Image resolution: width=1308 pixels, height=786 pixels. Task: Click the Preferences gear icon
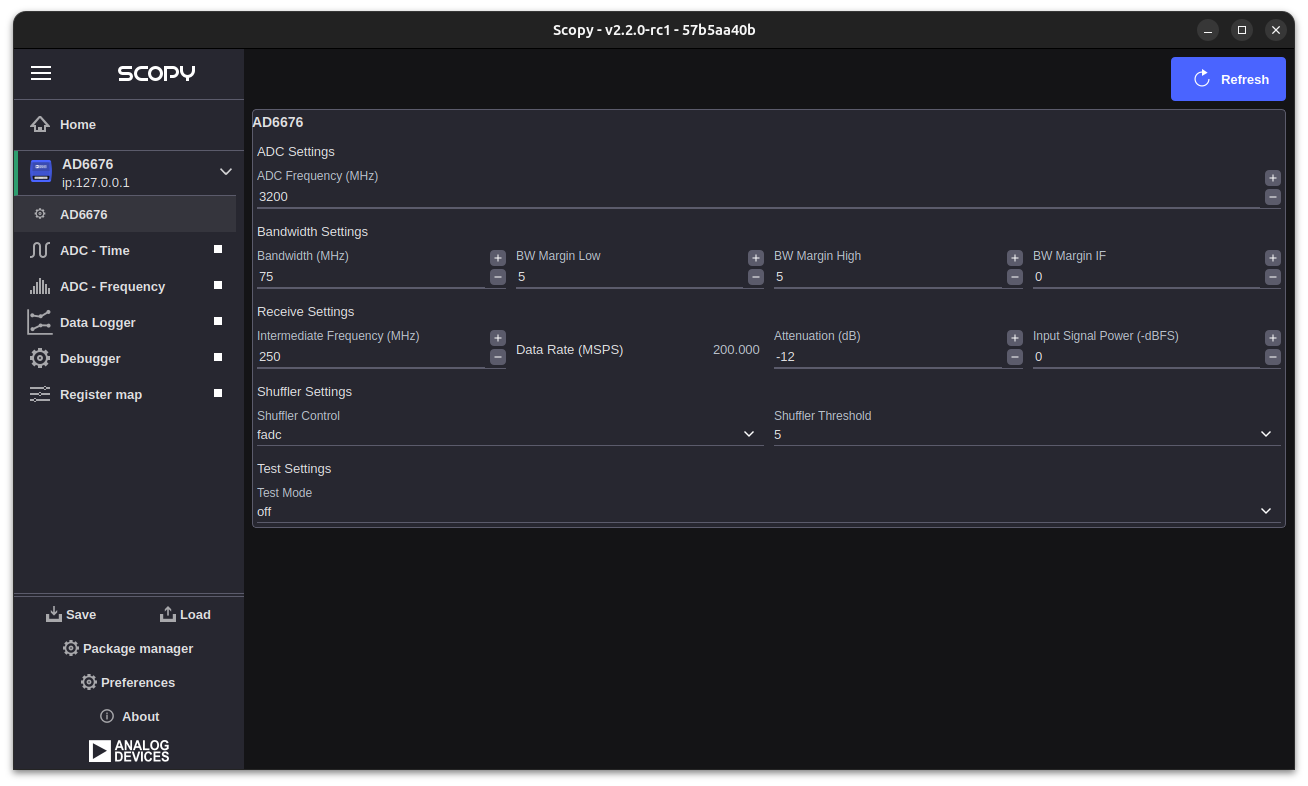pos(89,682)
